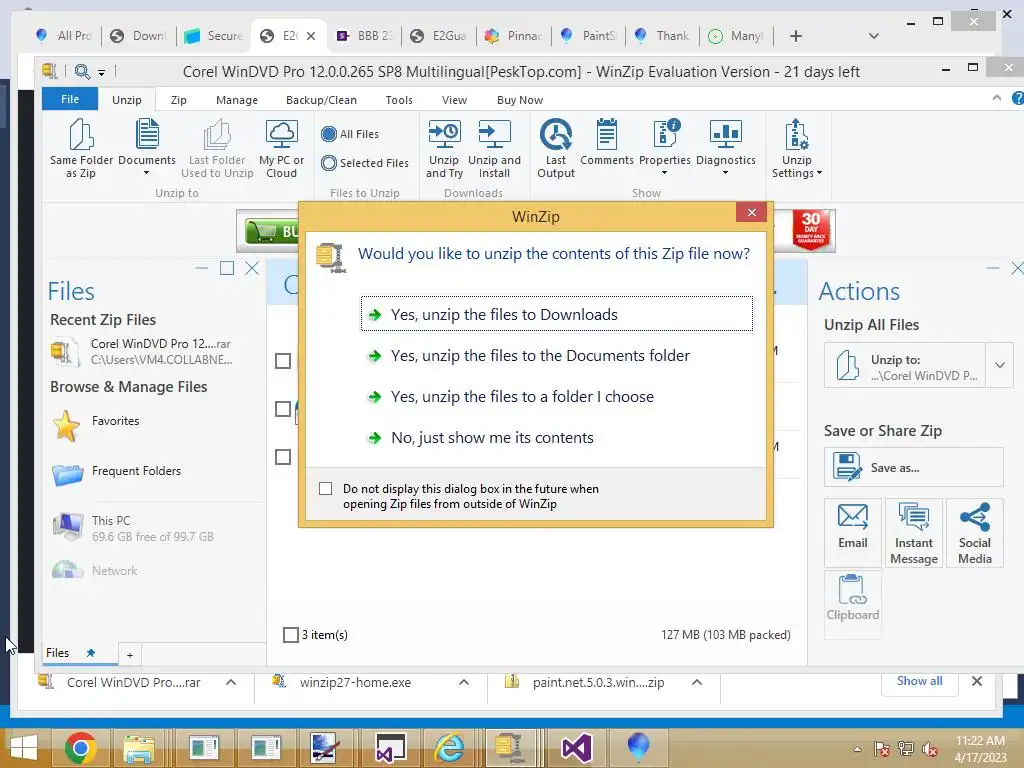Expand the Diagnostics dropdown arrow
Viewport: 1024px width, 768px height.
(x=726, y=173)
